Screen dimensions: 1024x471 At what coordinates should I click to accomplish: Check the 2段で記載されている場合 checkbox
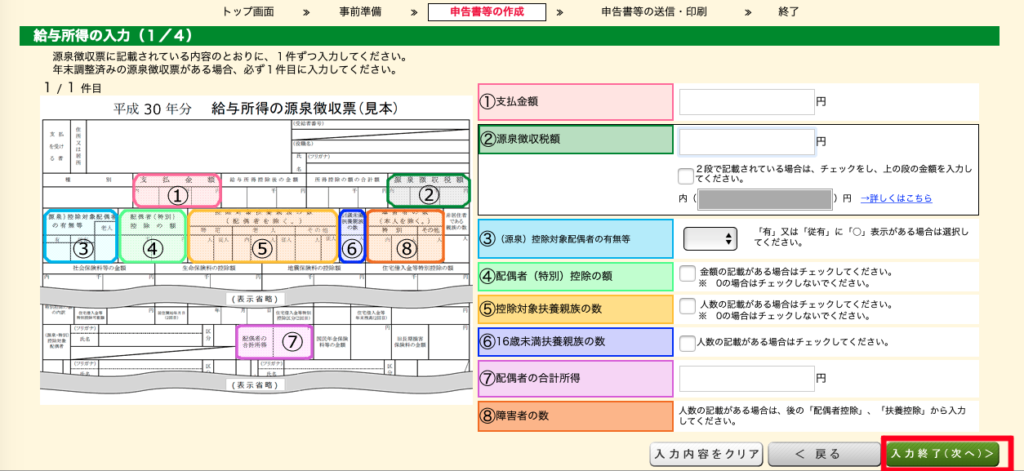685,176
